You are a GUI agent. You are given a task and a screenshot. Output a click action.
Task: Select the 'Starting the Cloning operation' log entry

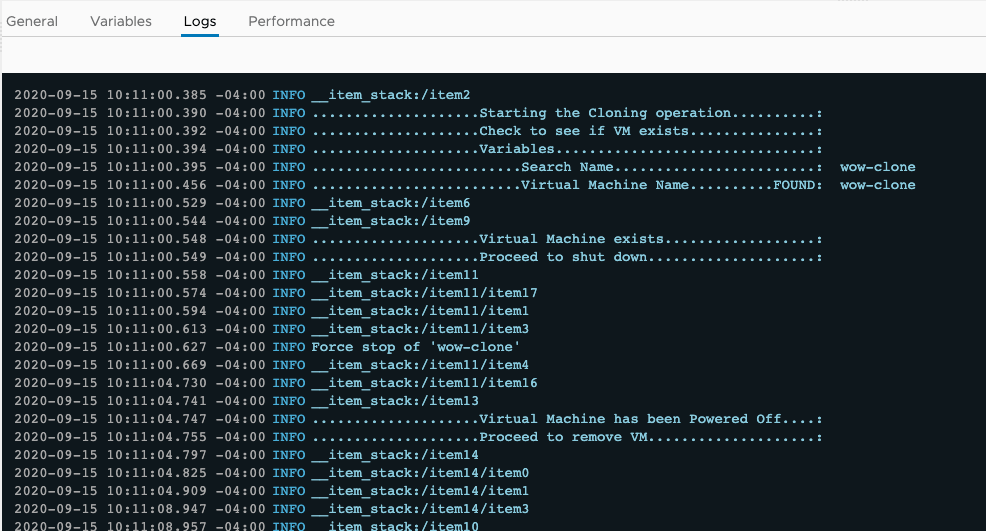567,113
